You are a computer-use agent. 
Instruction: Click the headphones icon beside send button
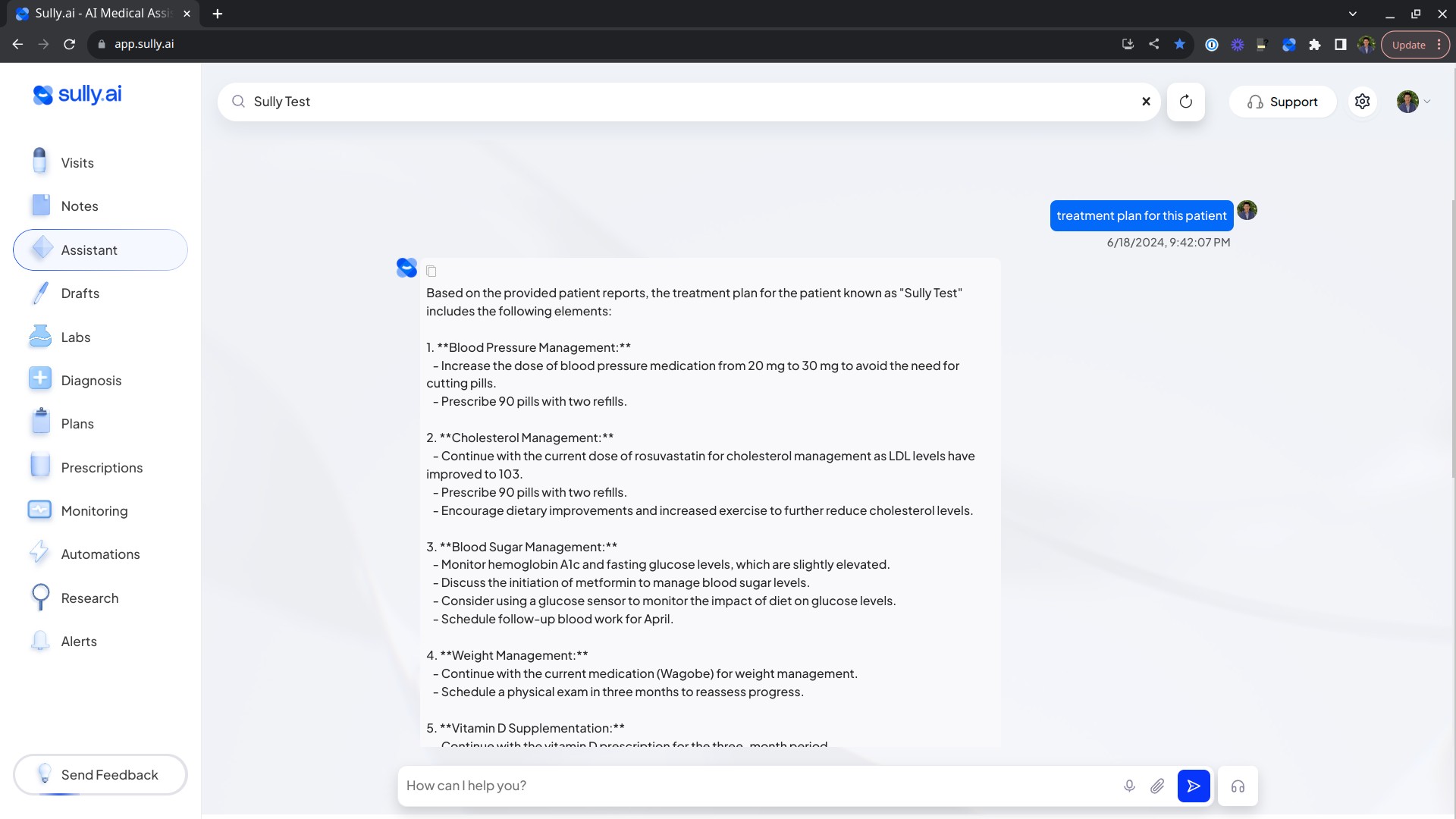point(1238,786)
